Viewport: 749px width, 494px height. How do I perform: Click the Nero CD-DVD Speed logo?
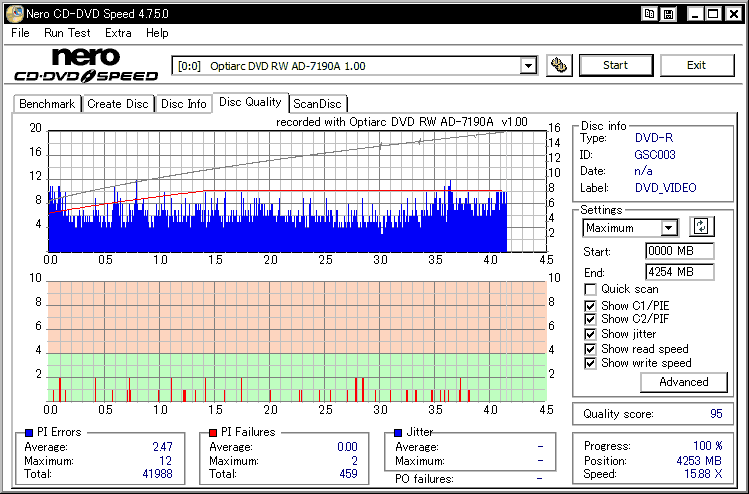click(x=86, y=65)
